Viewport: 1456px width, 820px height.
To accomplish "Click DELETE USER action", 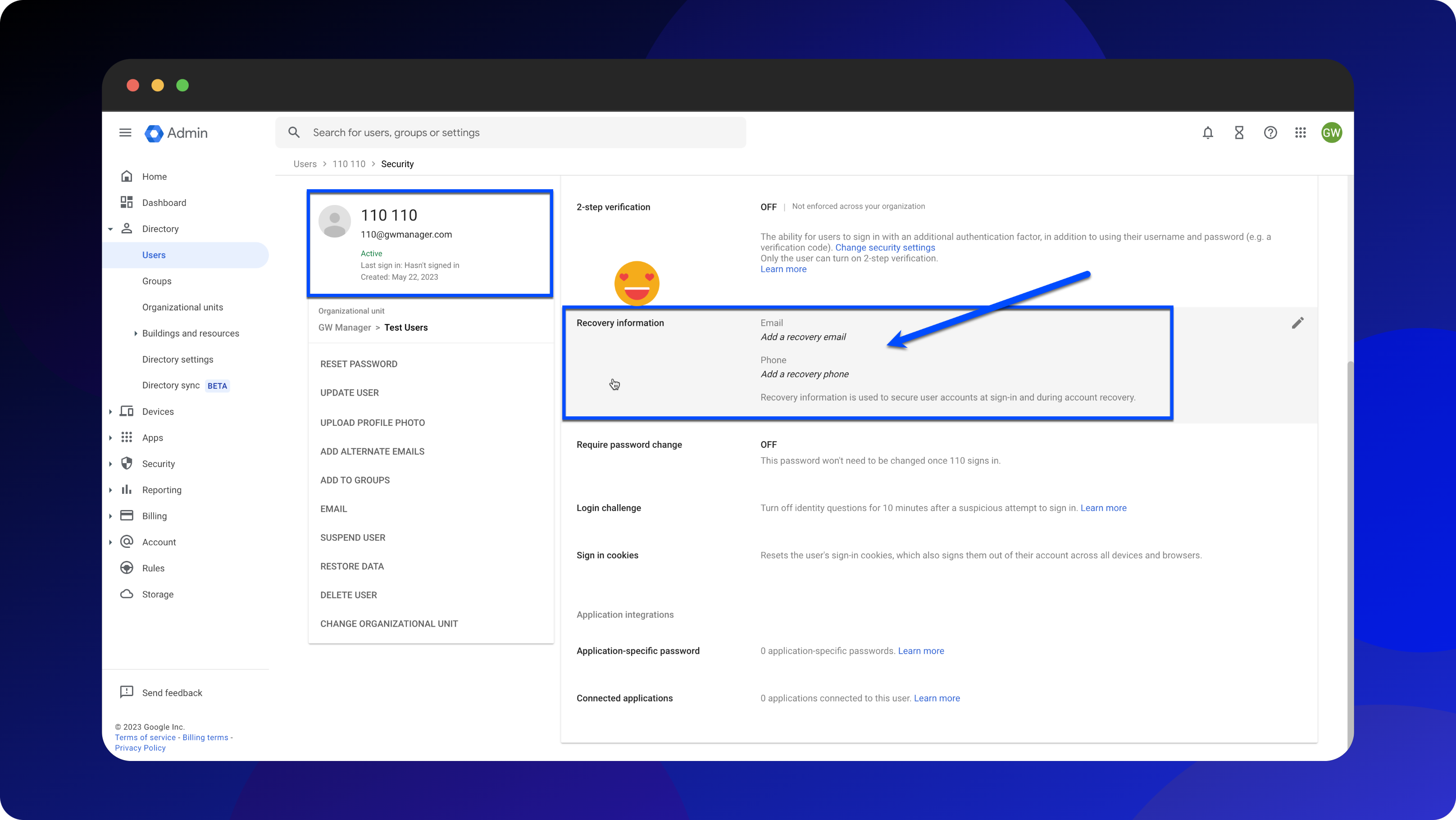I will tap(348, 595).
